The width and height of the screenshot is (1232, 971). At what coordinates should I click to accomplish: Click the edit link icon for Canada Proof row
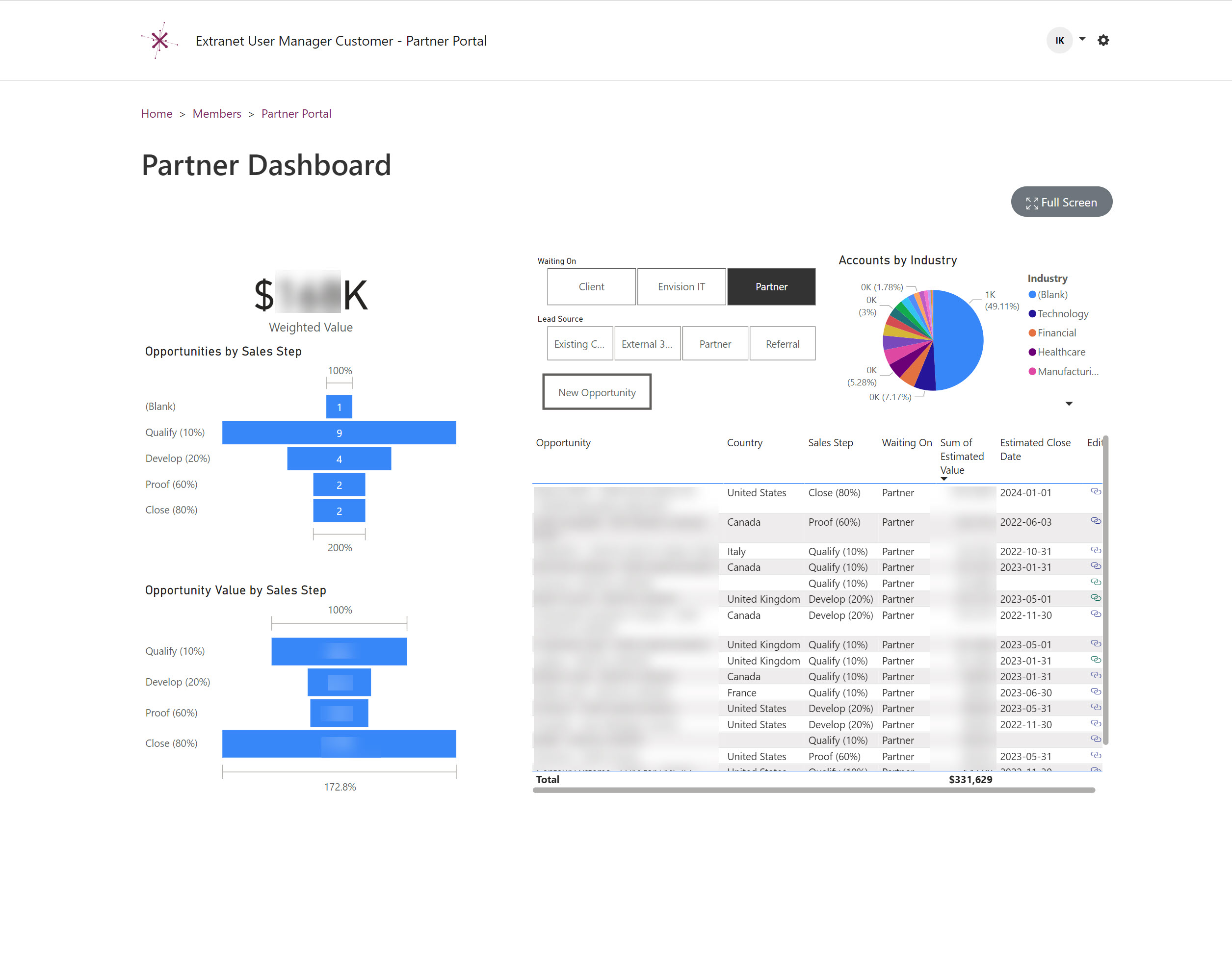click(1097, 521)
